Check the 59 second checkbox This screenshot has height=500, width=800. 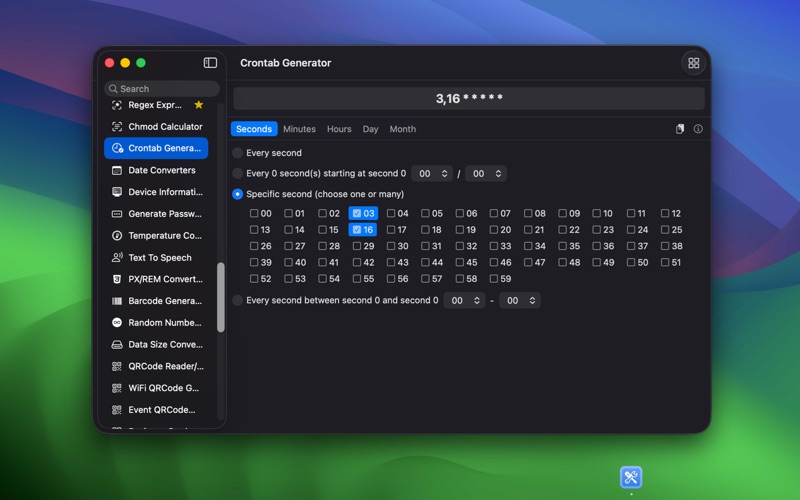(x=494, y=279)
